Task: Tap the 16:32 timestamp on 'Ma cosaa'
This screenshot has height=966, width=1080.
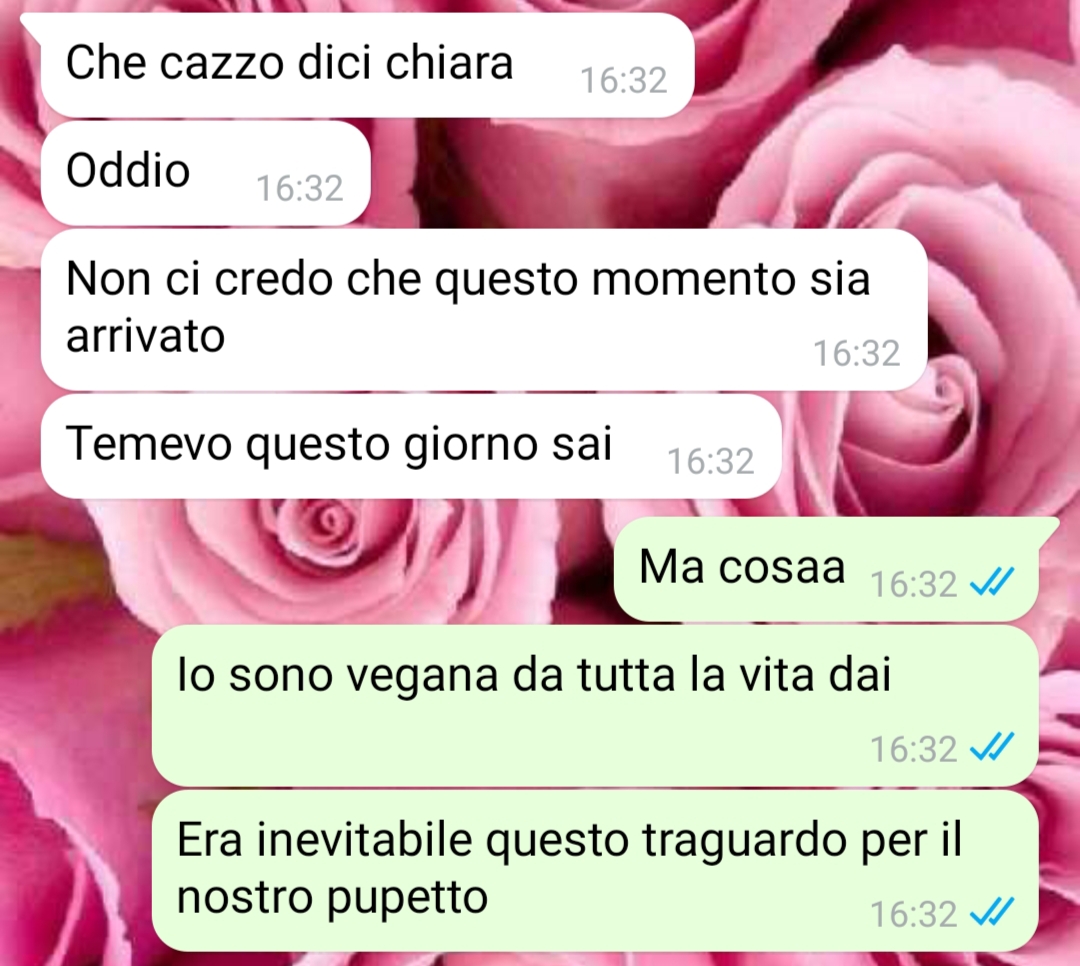Action: pos(913,584)
